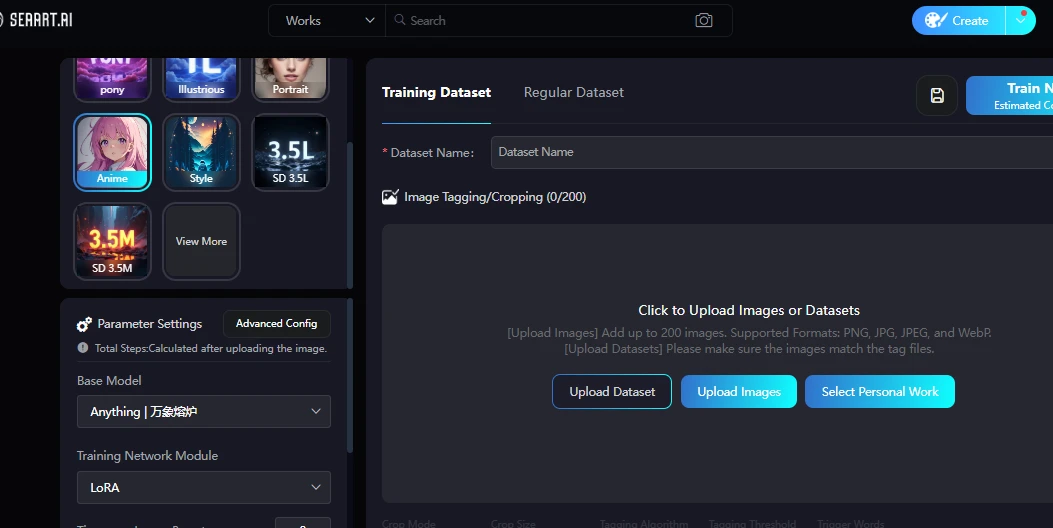Image resolution: width=1053 pixels, height=528 pixels.
Task: Click the Total Steps info icon
Action: (x=83, y=348)
